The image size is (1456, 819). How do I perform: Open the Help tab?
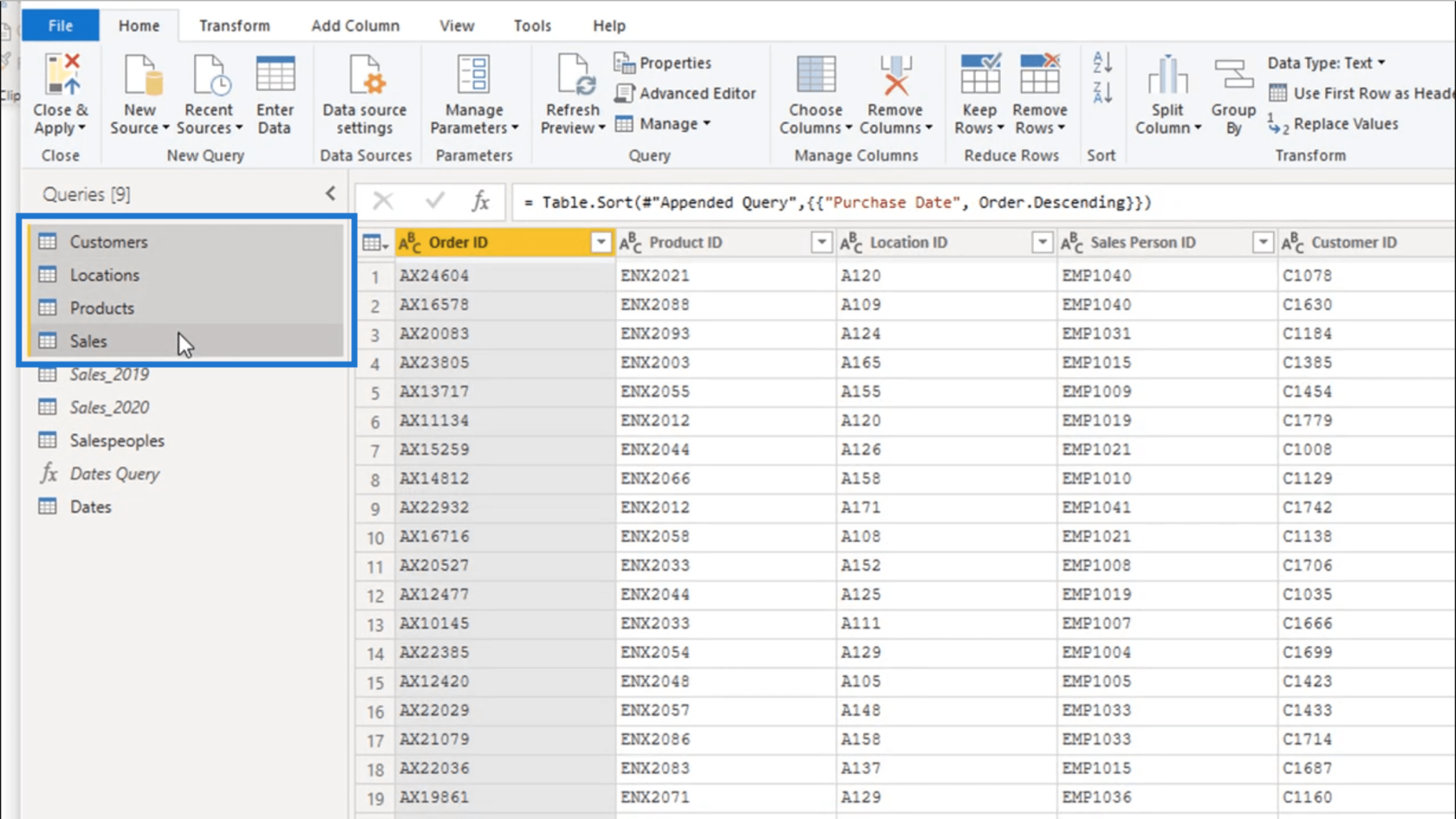609,25
